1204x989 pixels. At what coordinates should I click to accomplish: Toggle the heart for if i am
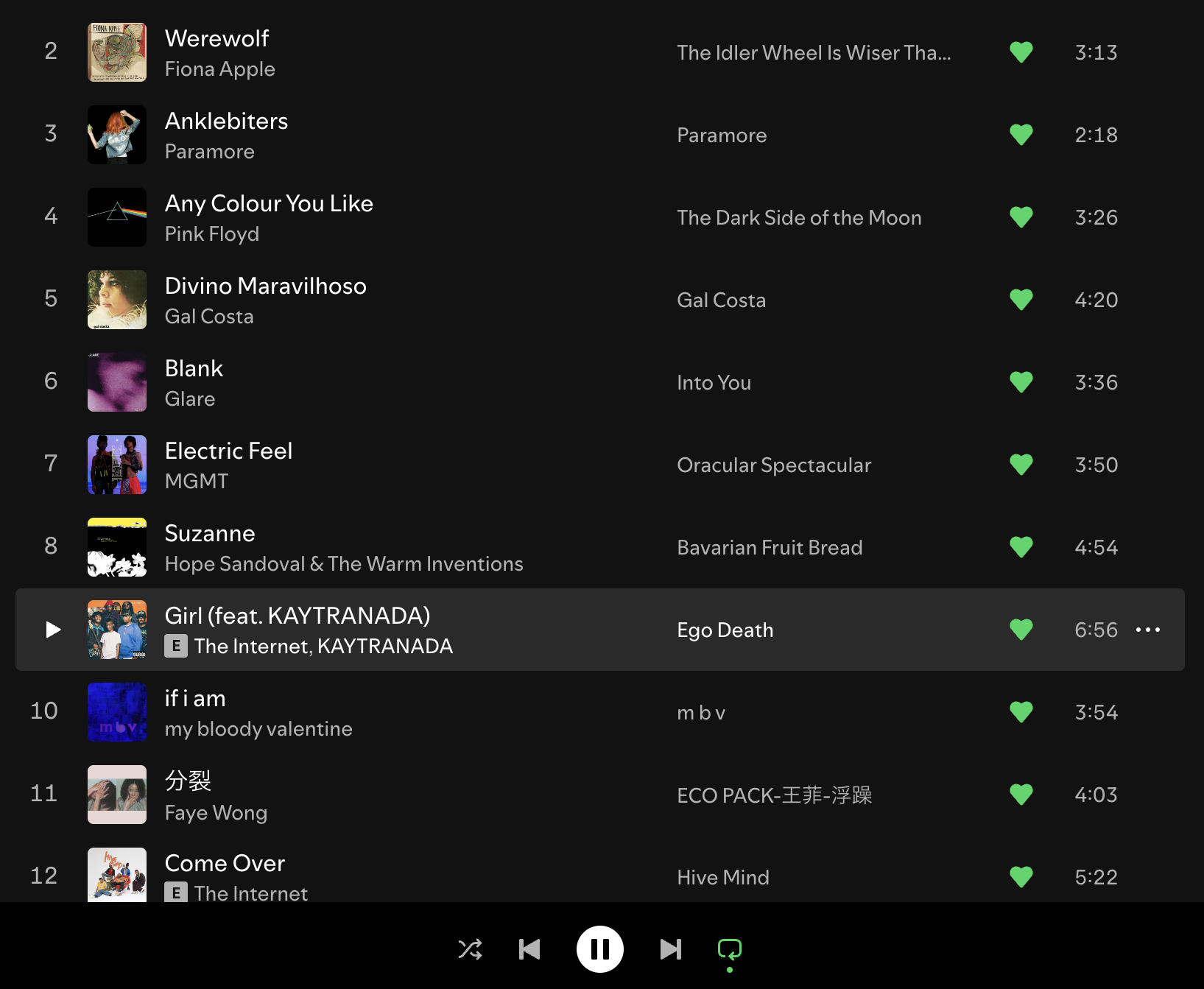pos(1021,712)
